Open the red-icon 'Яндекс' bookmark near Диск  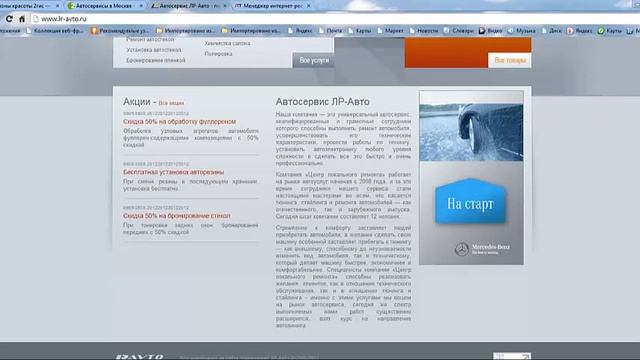pyautogui.click(x=580, y=31)
